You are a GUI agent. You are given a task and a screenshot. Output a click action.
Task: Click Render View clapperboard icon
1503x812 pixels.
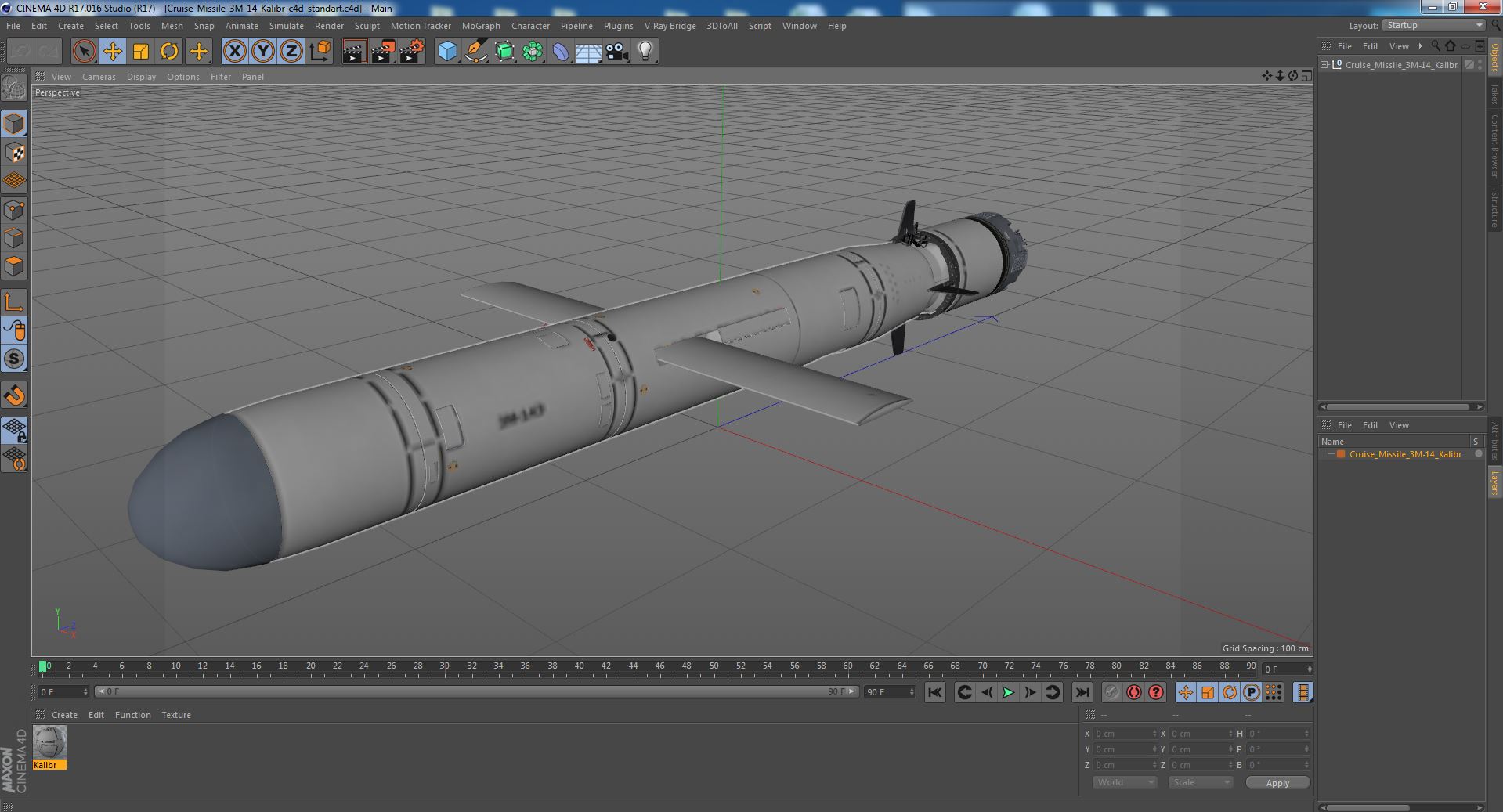354,52
